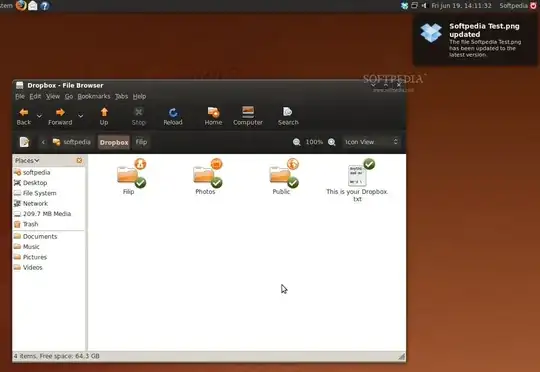Image resolution: width=540 pixels, height=372 pixels.
Task: Click the volume icon in the panel
Action: [424, 6]
